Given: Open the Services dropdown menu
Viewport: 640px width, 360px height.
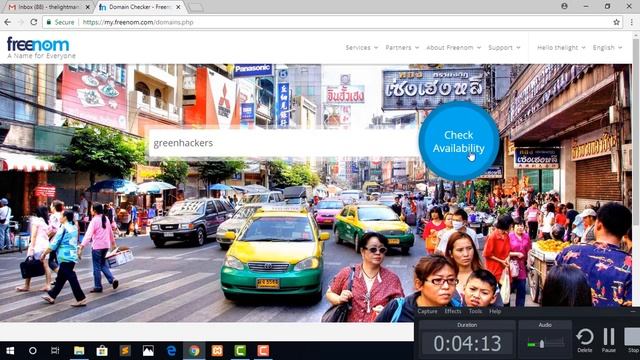Looking at the screenshot, I should click(362, 48).
